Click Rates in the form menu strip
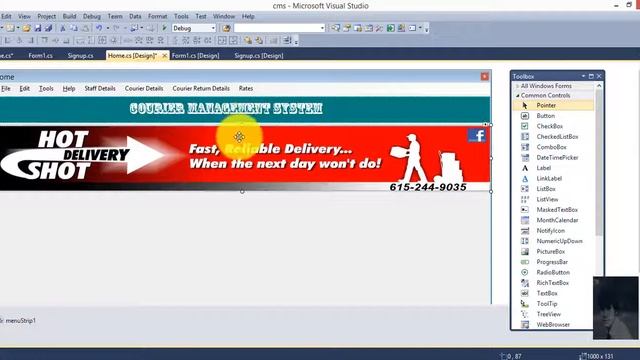The width and height of the screenshot is (640, 360). [x=246, y=89]
